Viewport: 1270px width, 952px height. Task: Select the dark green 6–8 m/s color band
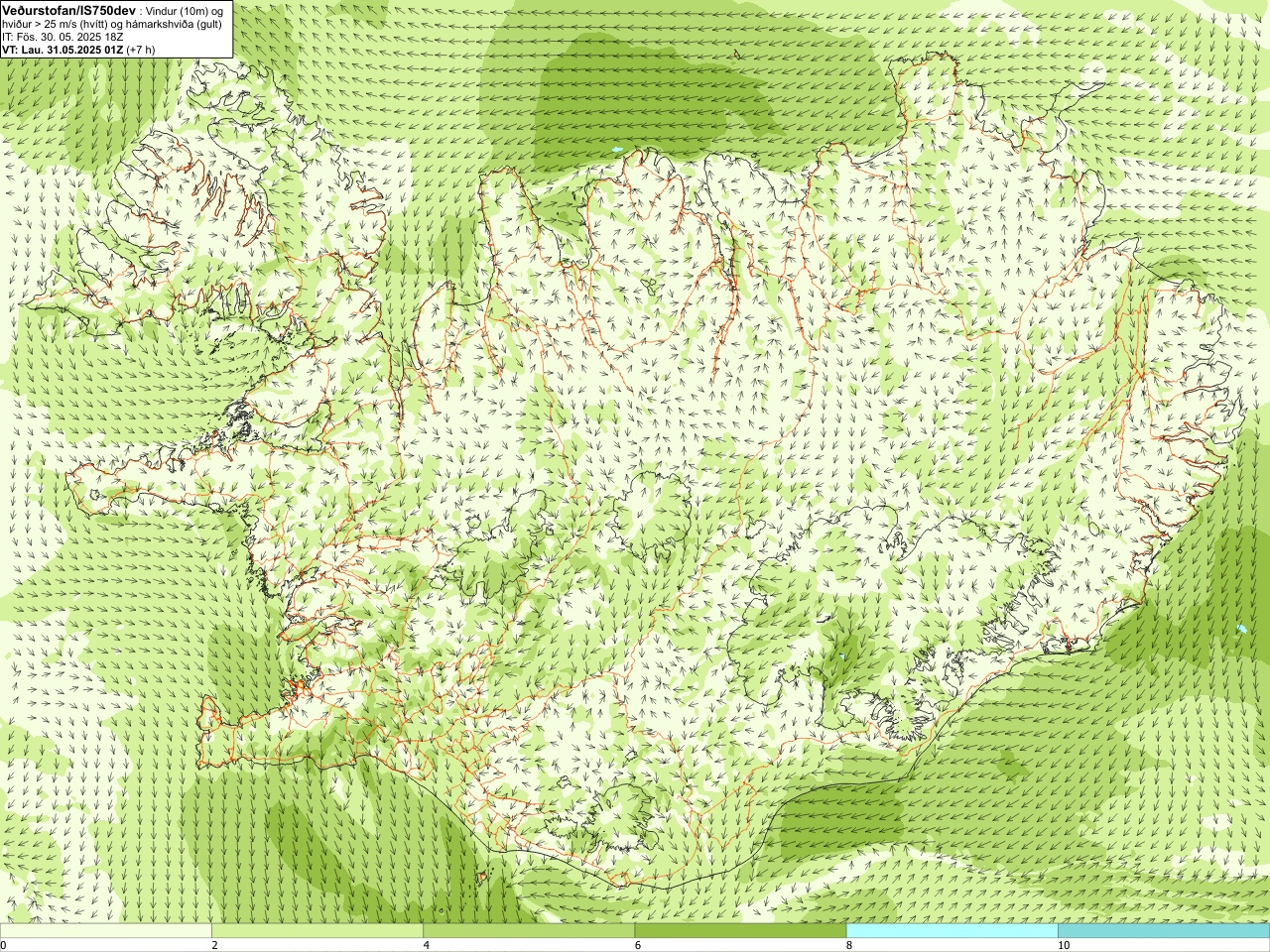click(x=740, y=931)
